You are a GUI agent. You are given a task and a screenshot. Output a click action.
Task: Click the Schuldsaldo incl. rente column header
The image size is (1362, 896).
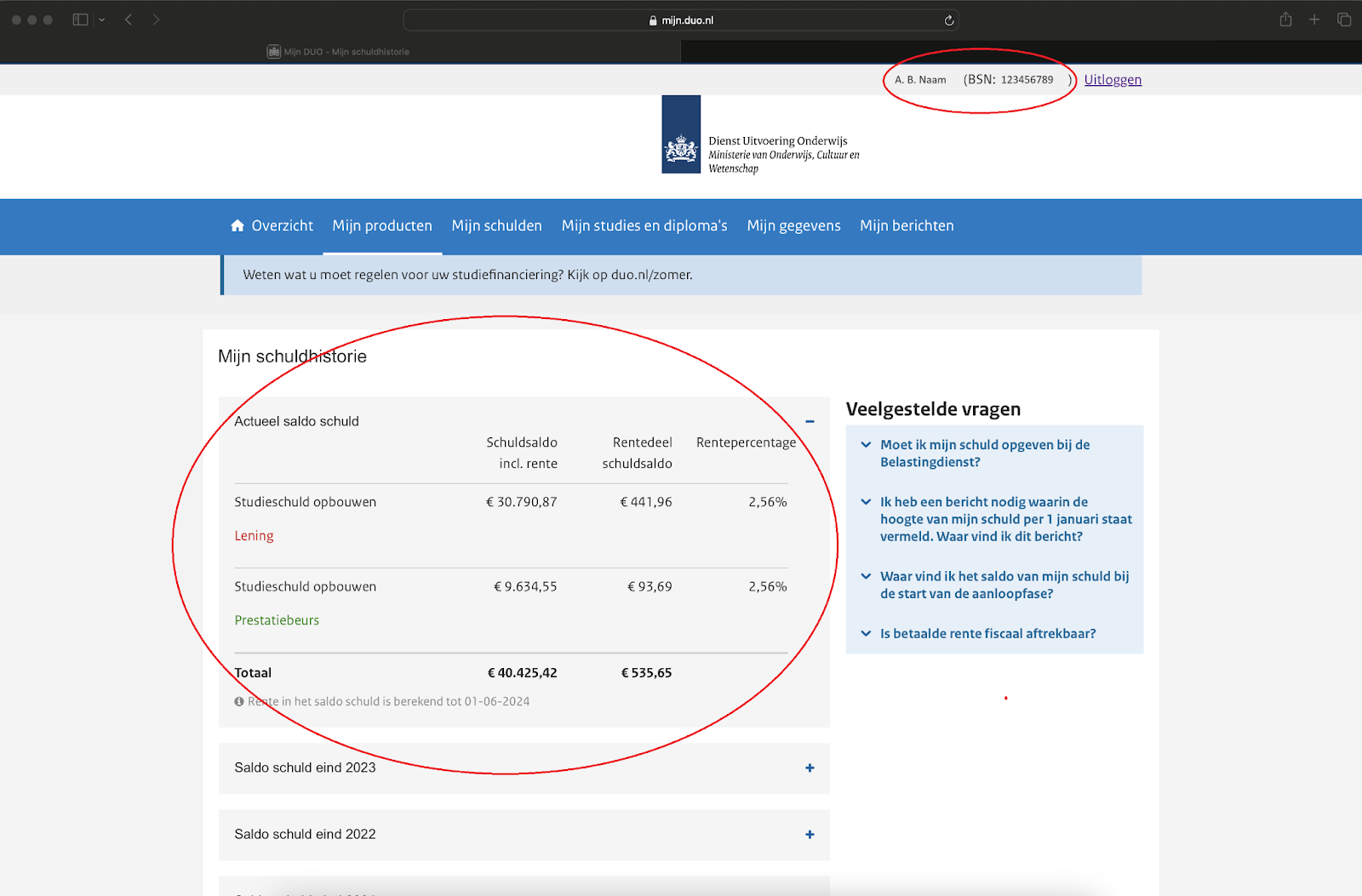pos(522,453)
